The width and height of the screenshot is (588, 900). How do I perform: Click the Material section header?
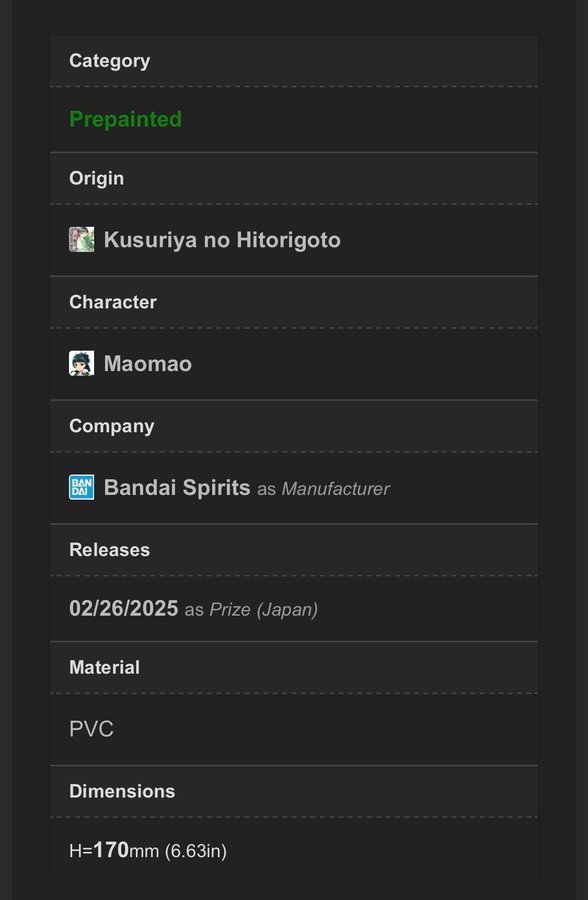coord(104,668)
